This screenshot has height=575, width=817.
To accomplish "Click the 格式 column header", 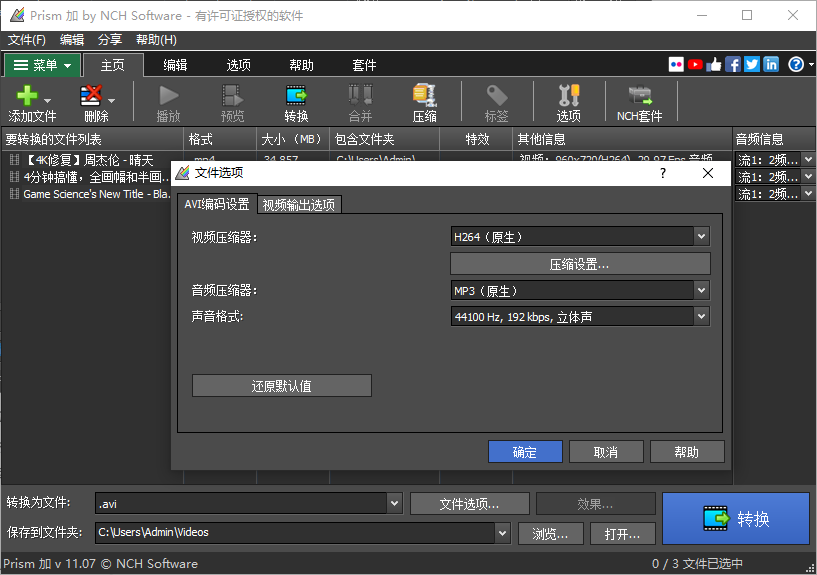I will (x=219, y=139).
